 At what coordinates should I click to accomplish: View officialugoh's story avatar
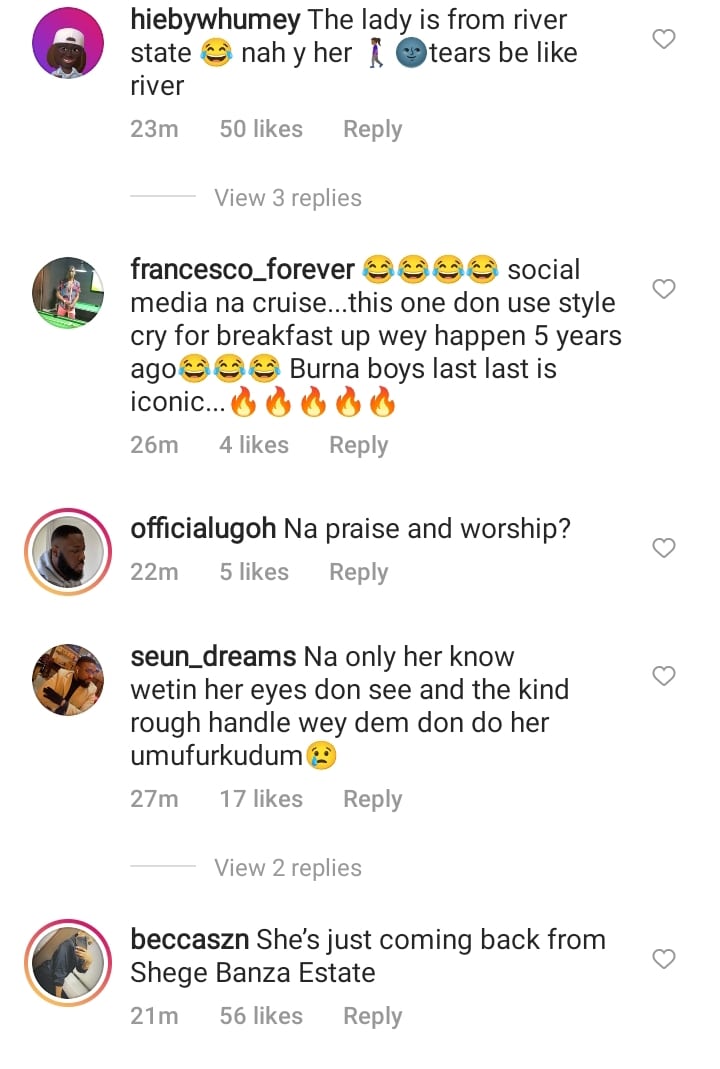(68, 553)
